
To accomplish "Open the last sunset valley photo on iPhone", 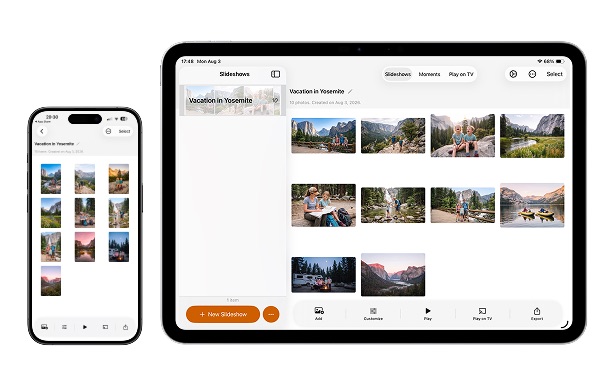I will [x=51, y=281].
